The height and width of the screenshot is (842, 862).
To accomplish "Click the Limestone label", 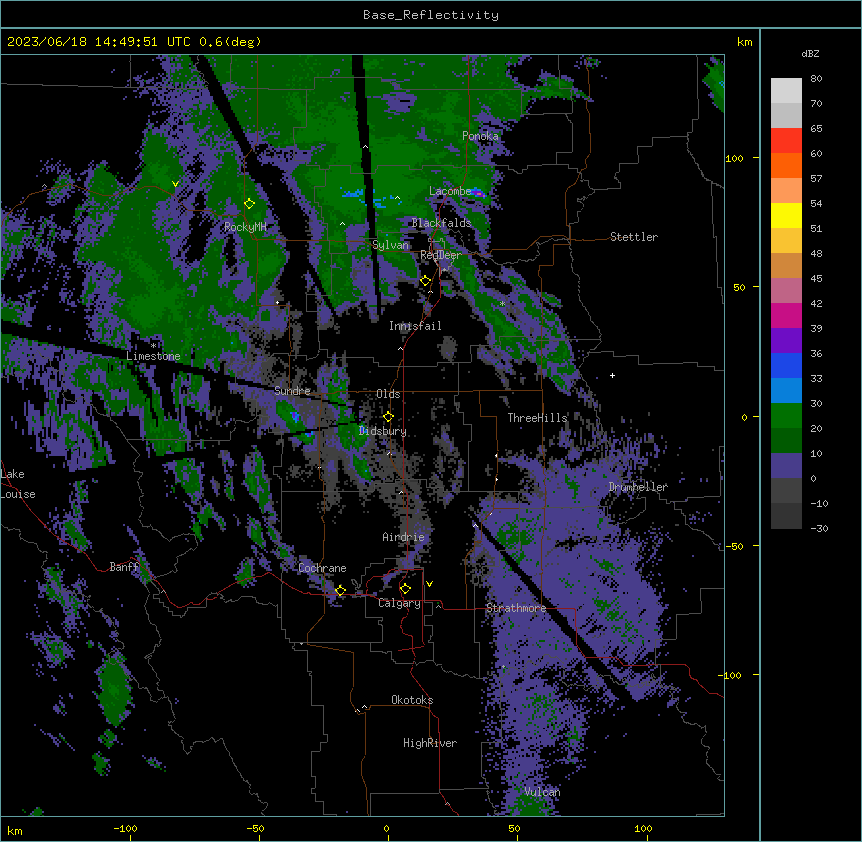I will pyautogui.click(x=153, y=356).
